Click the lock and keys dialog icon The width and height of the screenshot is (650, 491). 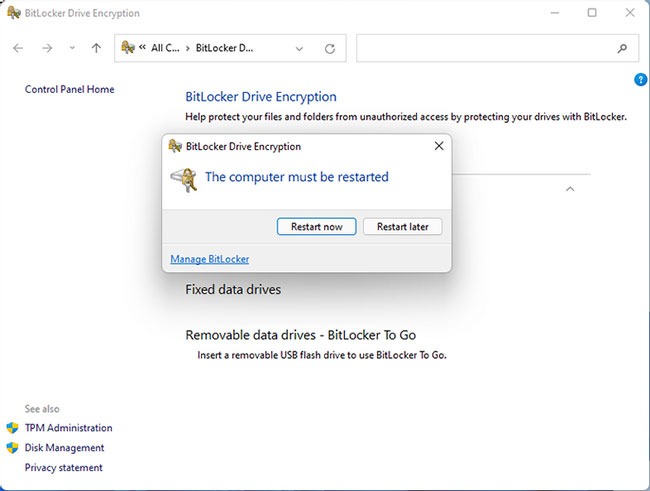click(184, 180)
